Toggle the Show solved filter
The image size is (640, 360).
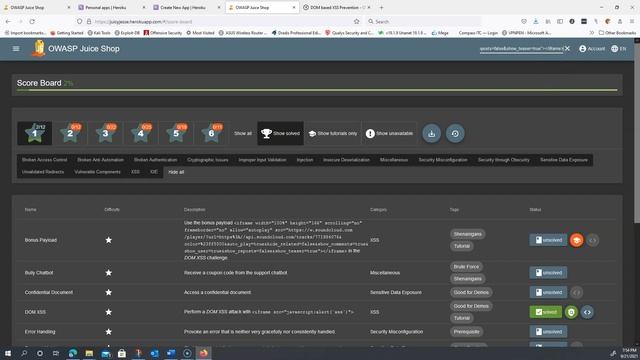point(280,133)
